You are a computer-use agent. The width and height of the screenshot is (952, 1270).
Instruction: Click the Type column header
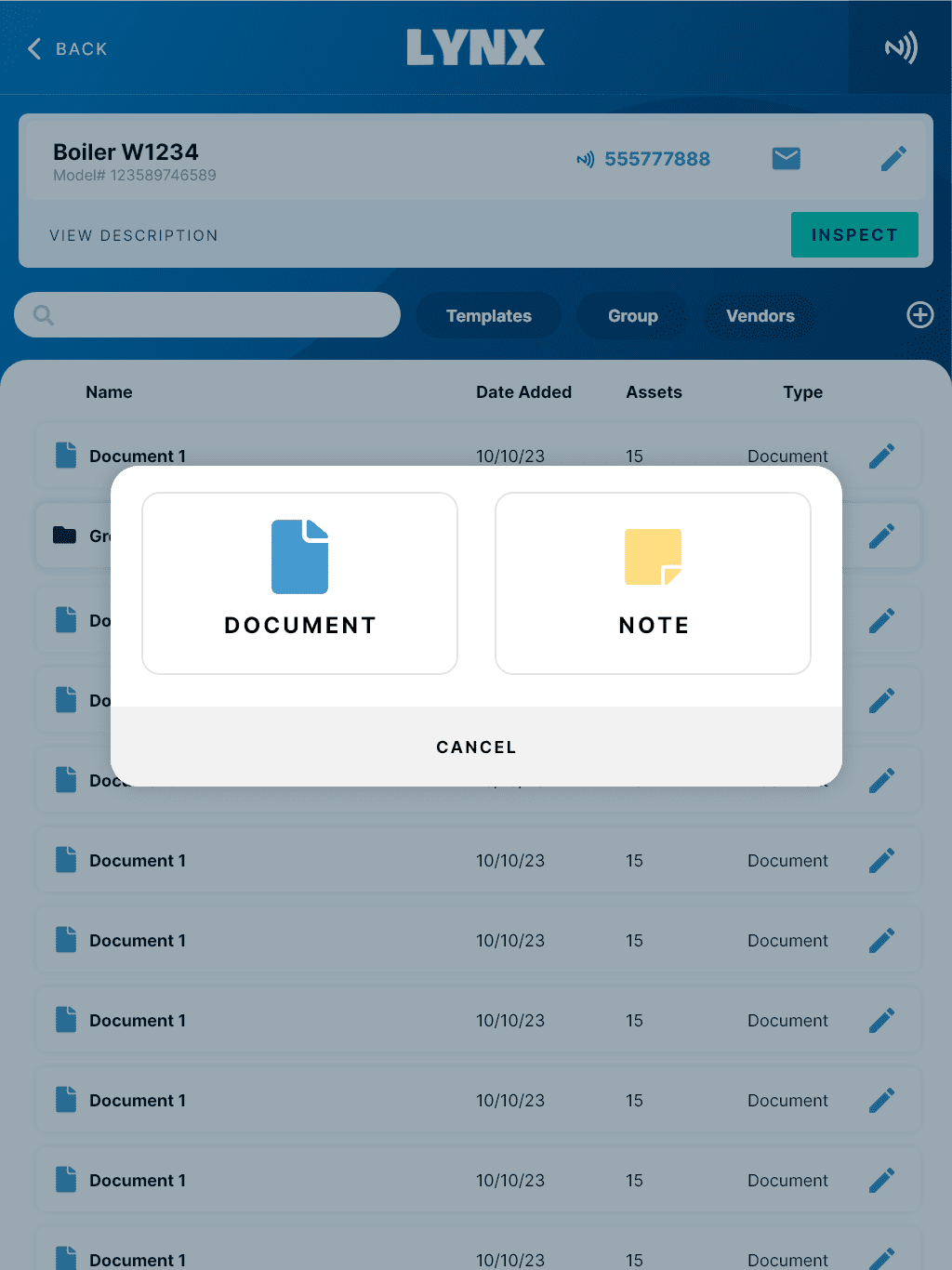802,392
